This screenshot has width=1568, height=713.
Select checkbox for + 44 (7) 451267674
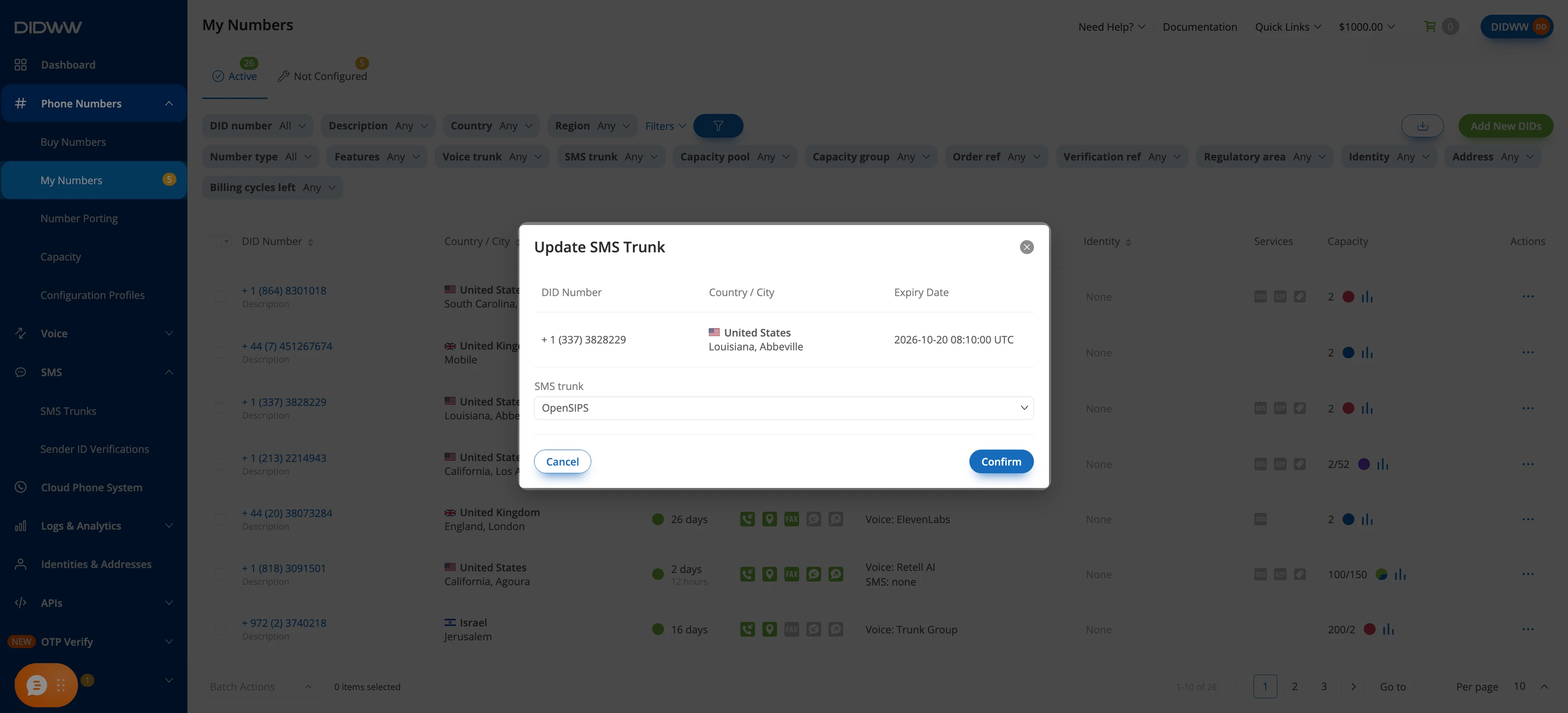click(x=220, y=353)
